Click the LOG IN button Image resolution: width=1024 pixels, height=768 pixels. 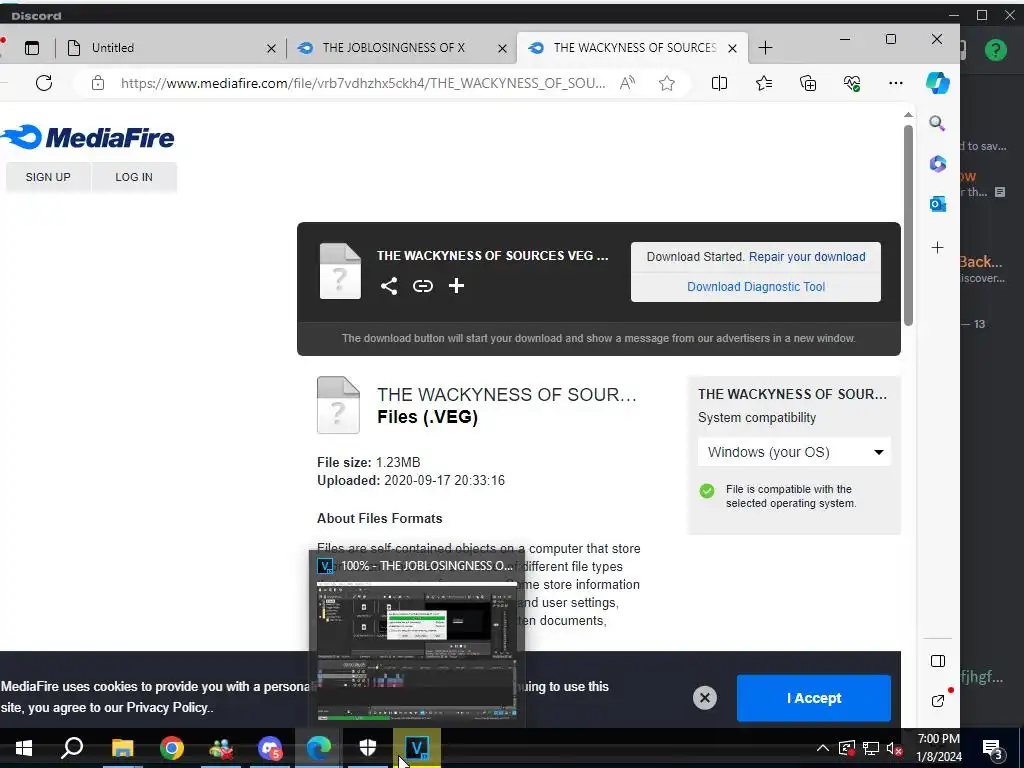coord(134,177)
